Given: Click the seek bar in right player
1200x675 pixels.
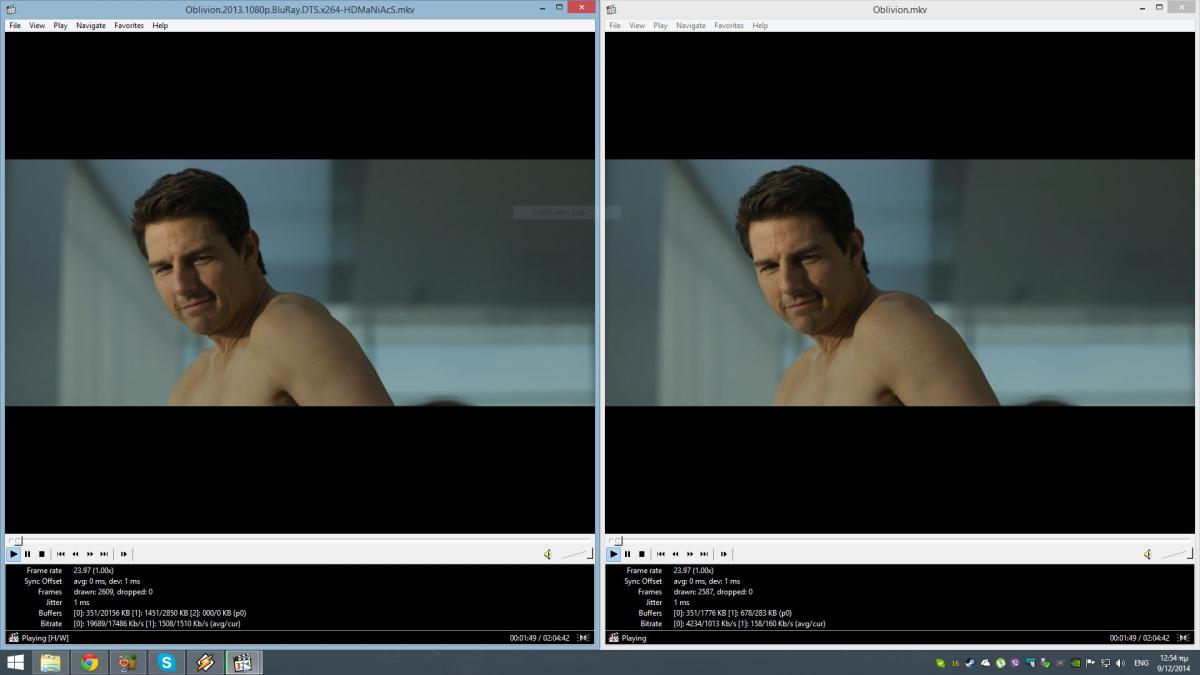Looking at the screenshot, I should (x=900, y=540).
